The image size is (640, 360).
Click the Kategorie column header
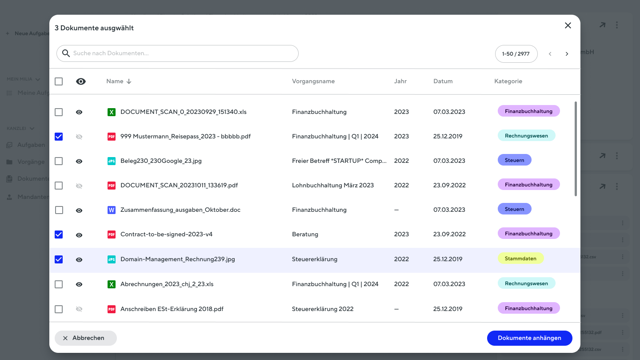point(508,81)
